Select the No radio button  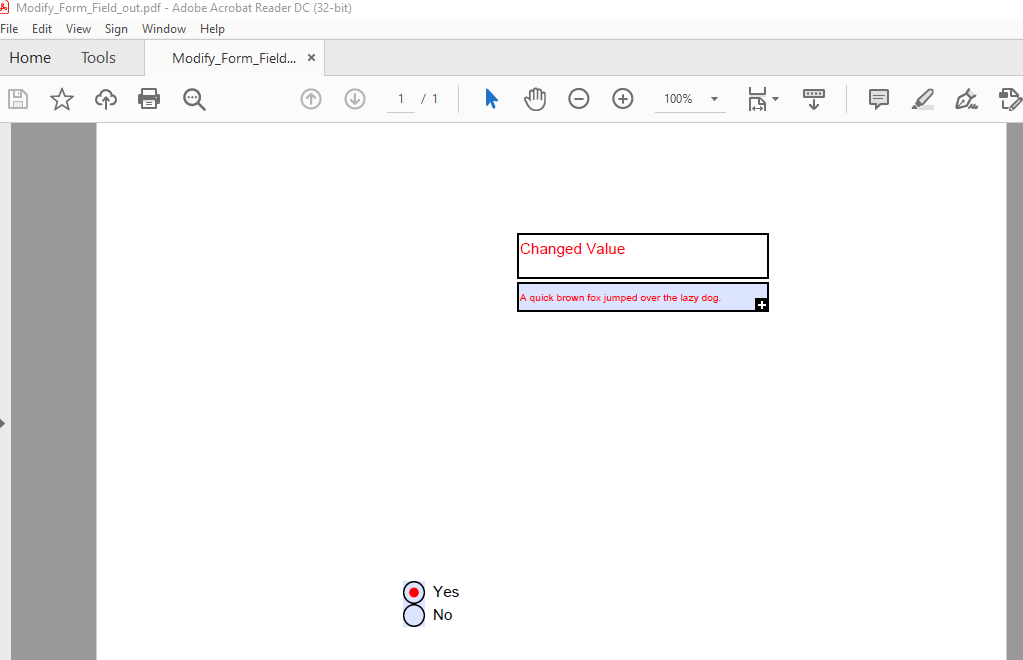[x=413, y=615]
